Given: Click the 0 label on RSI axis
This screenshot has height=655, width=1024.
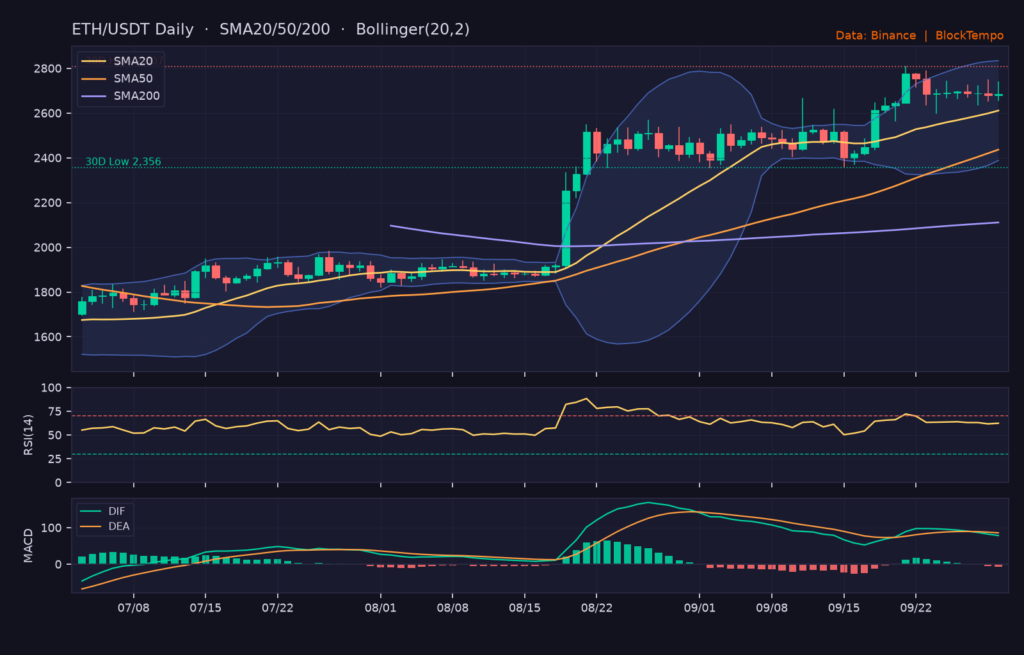Looking at the screenshot, I should [59, 483].
